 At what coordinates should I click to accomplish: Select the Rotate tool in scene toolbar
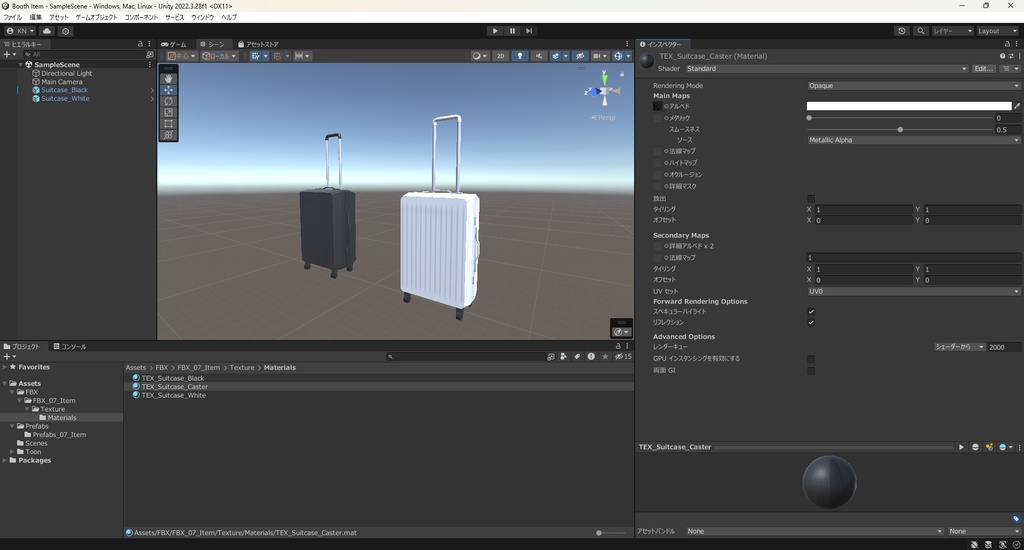(168, 101)
